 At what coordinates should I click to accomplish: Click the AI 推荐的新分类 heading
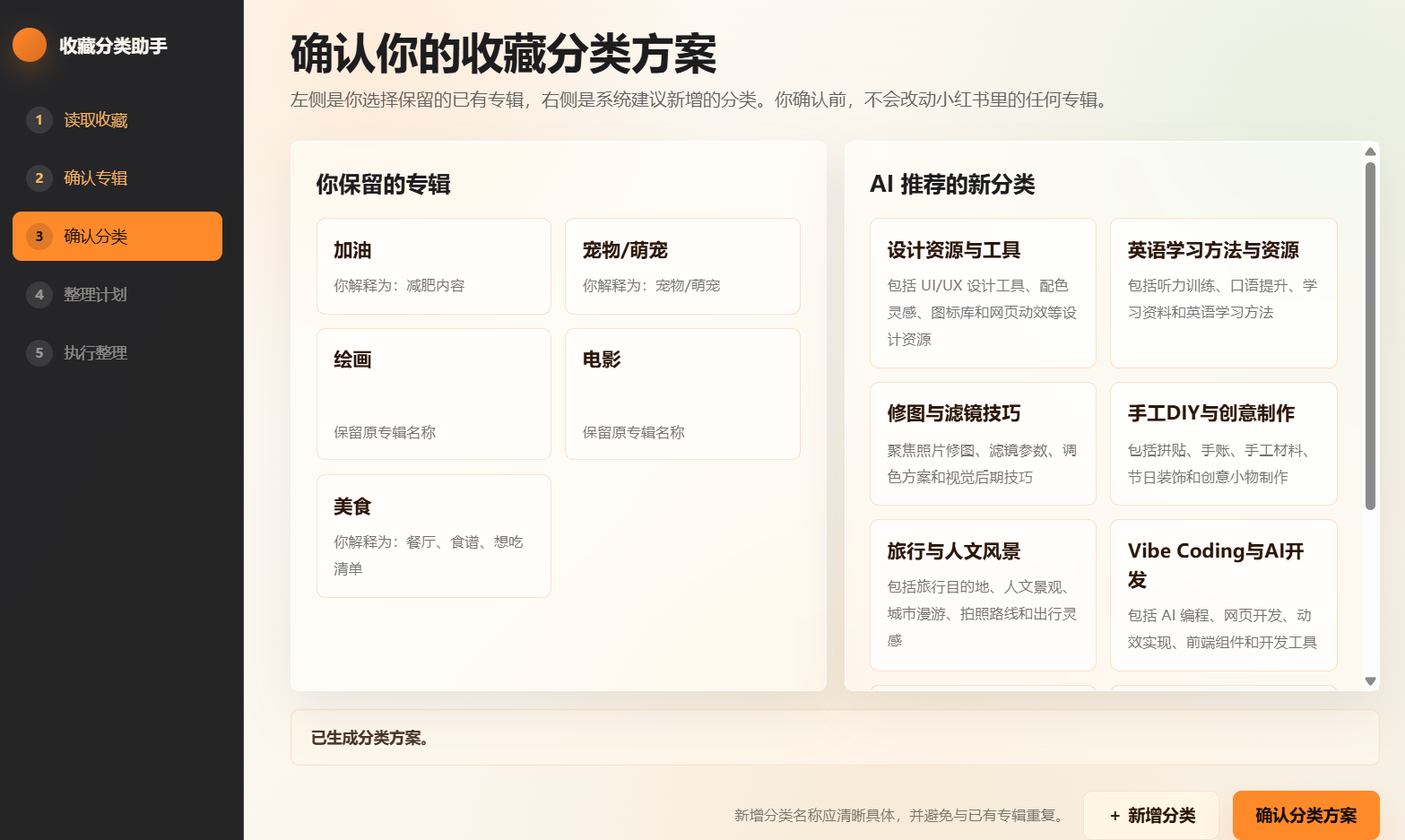tap(952, 185)
